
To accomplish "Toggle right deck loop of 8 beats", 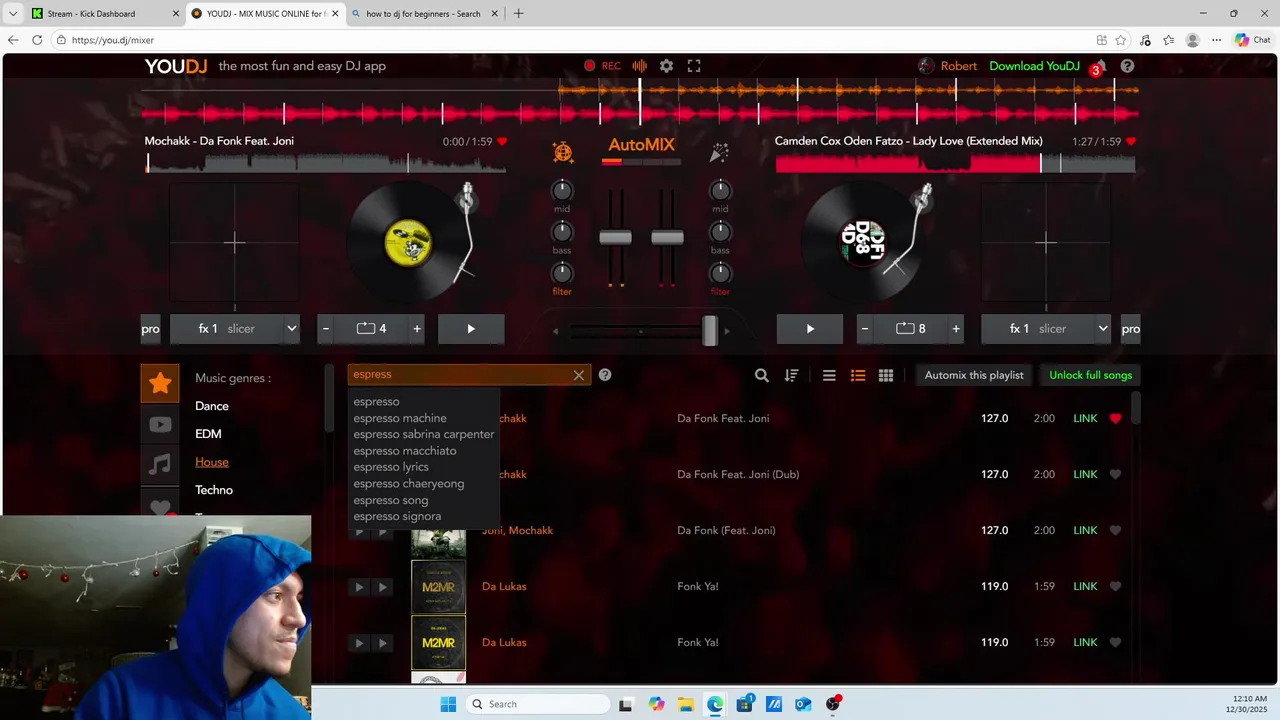I will pos(910,328).
